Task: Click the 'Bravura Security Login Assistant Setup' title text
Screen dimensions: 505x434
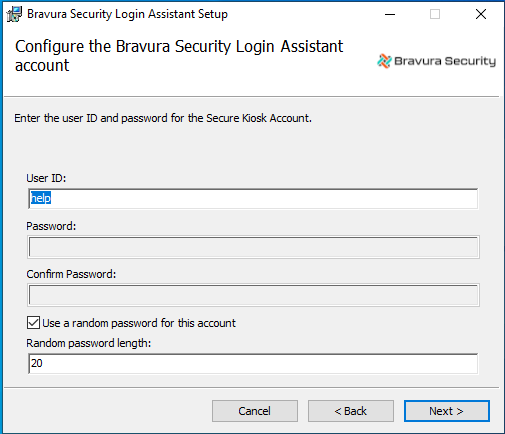Action: click(x=127, y=14)
